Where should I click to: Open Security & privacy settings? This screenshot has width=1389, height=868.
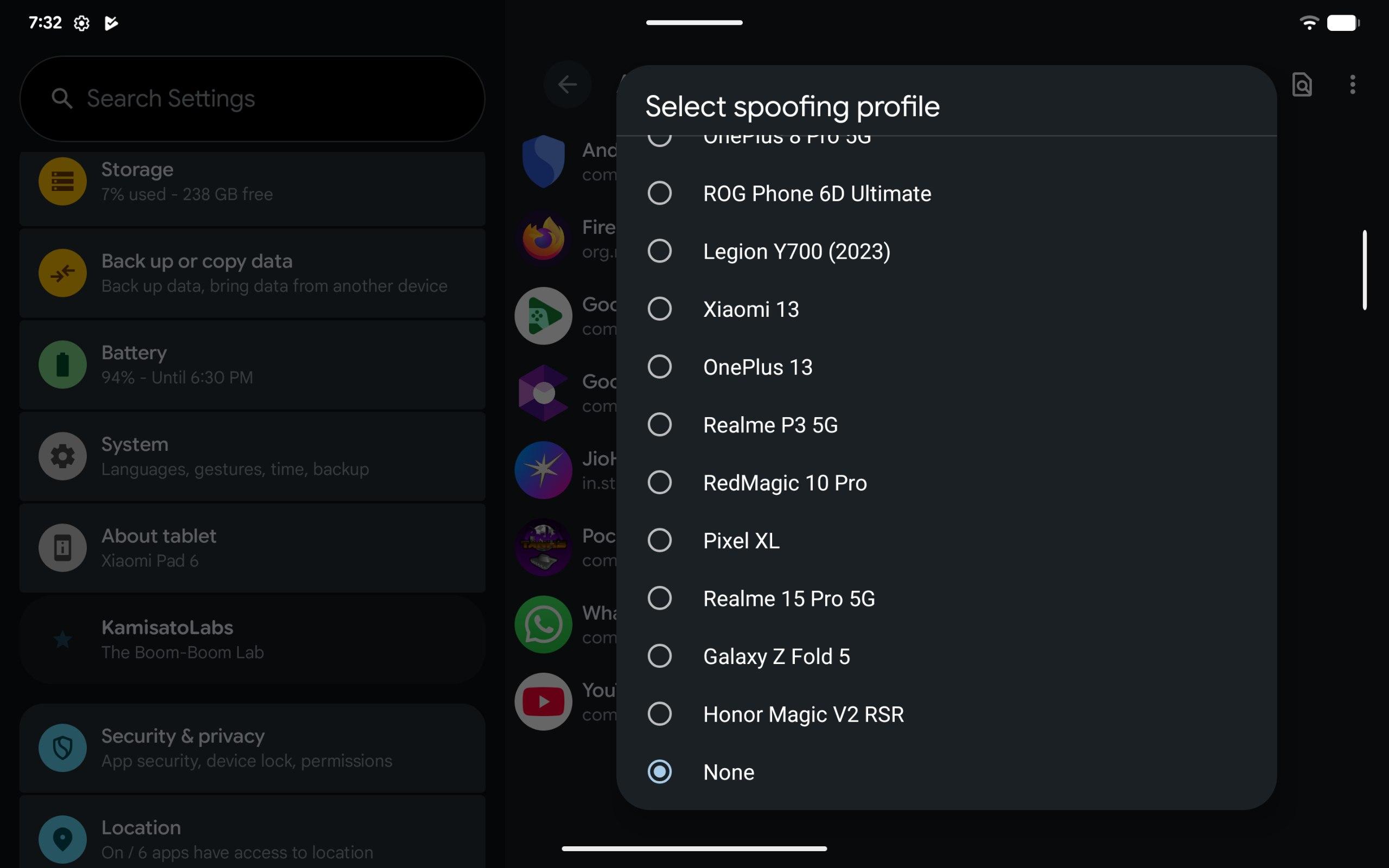point(251,748)
